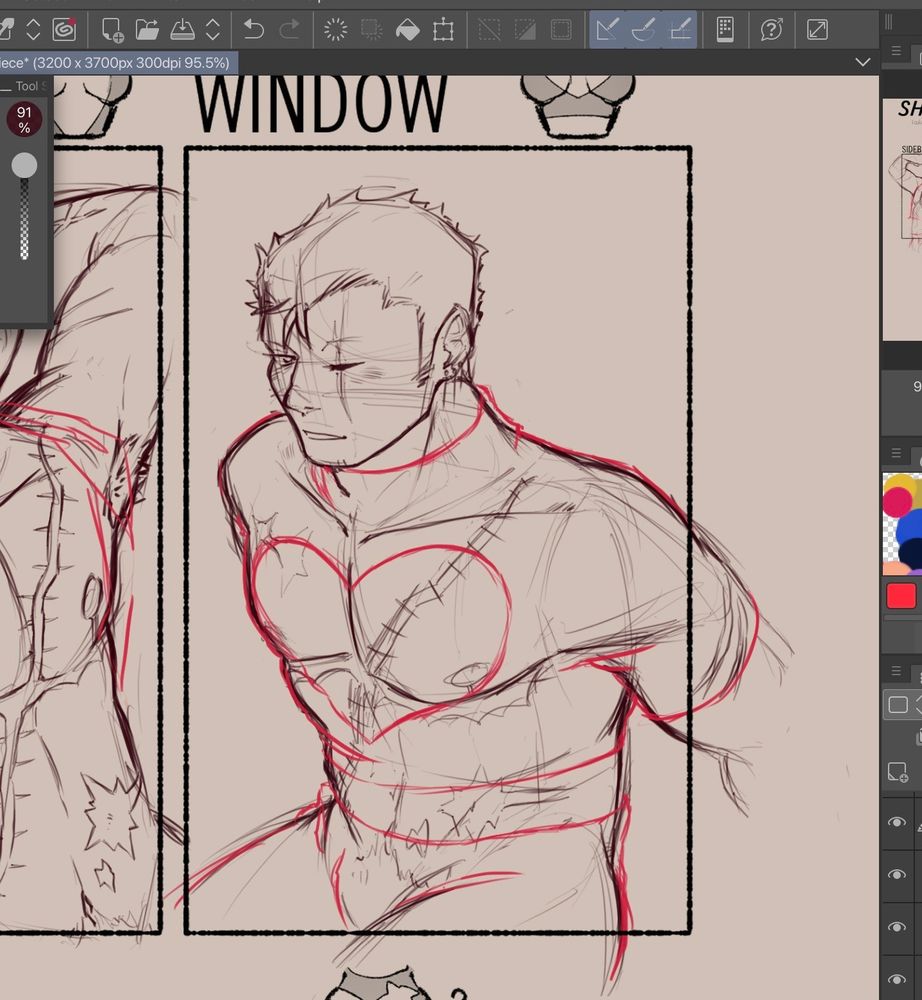Click the expand to full screen icon
Screen dimensions: 922x1000
(817, 29)
